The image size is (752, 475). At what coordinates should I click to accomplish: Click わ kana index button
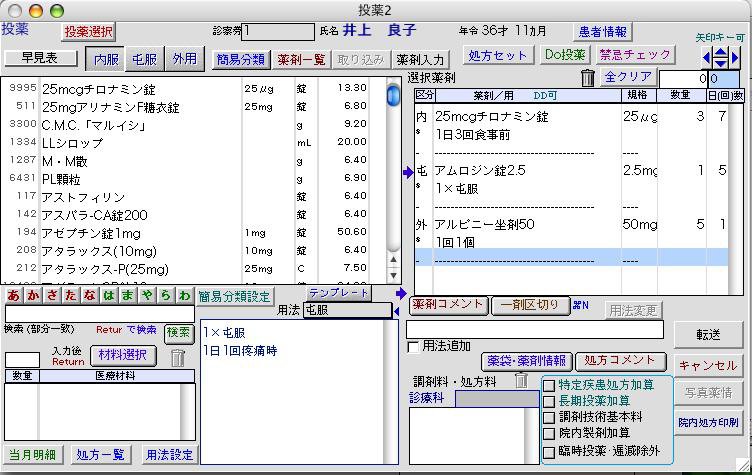click(x=185, y=296)
